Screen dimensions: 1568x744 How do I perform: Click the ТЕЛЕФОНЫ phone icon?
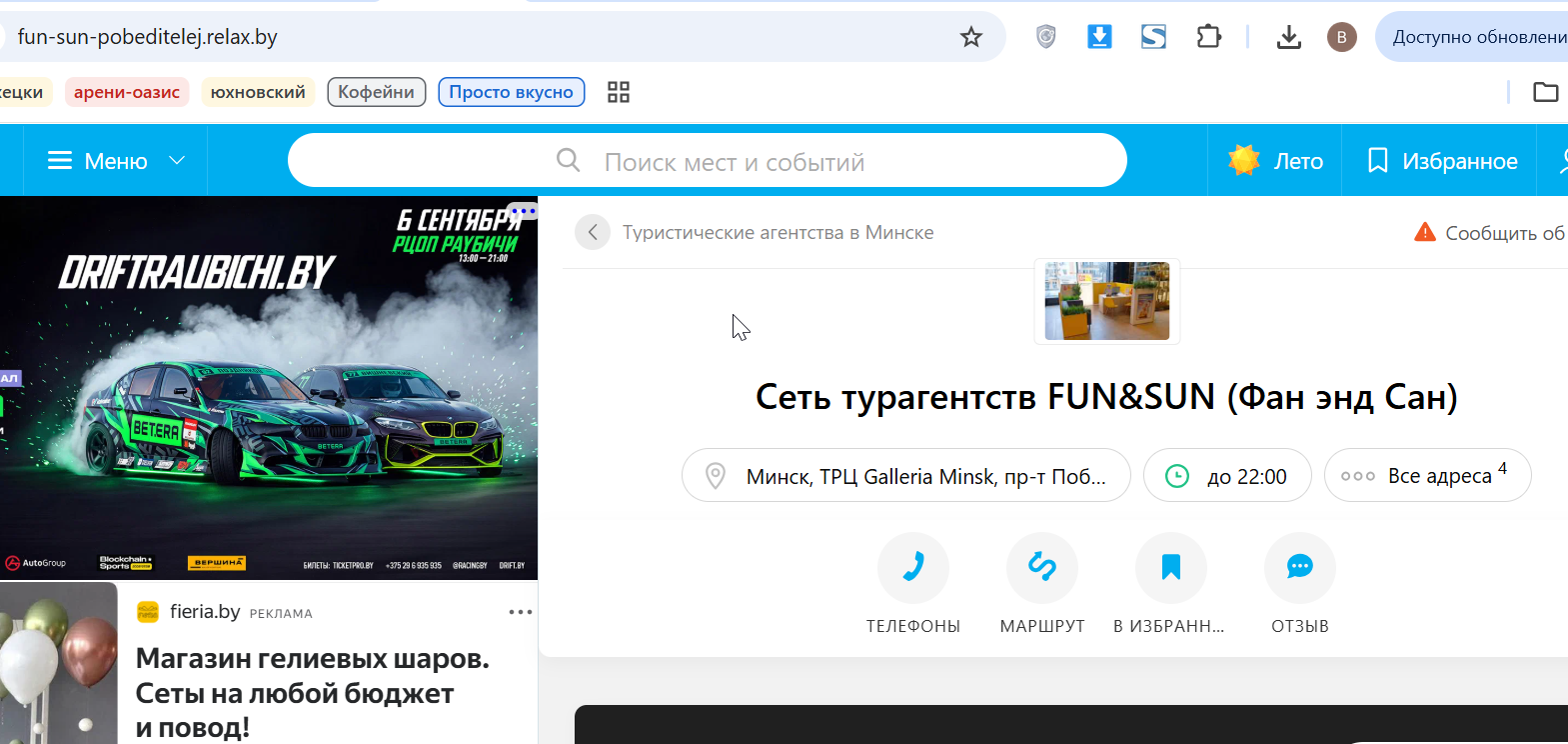tap(913, 568)
